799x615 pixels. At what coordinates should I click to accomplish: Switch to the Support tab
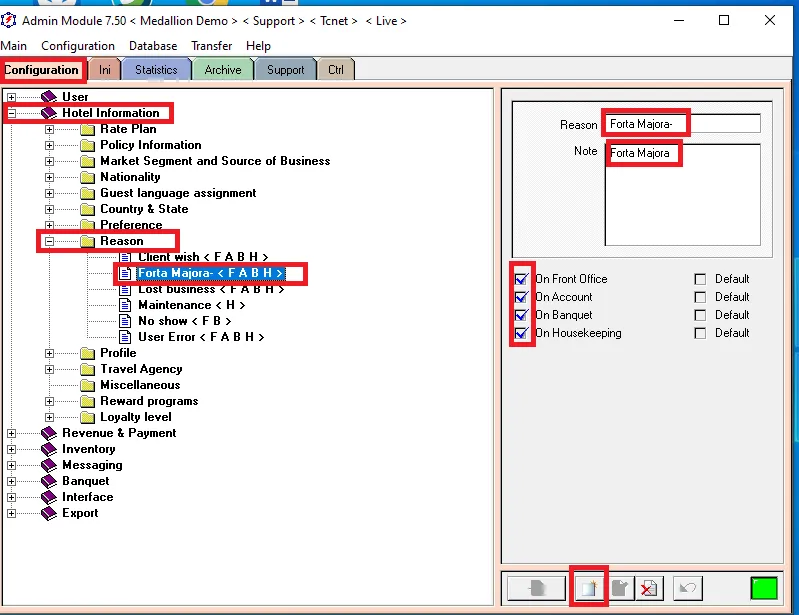click(285, 70)
